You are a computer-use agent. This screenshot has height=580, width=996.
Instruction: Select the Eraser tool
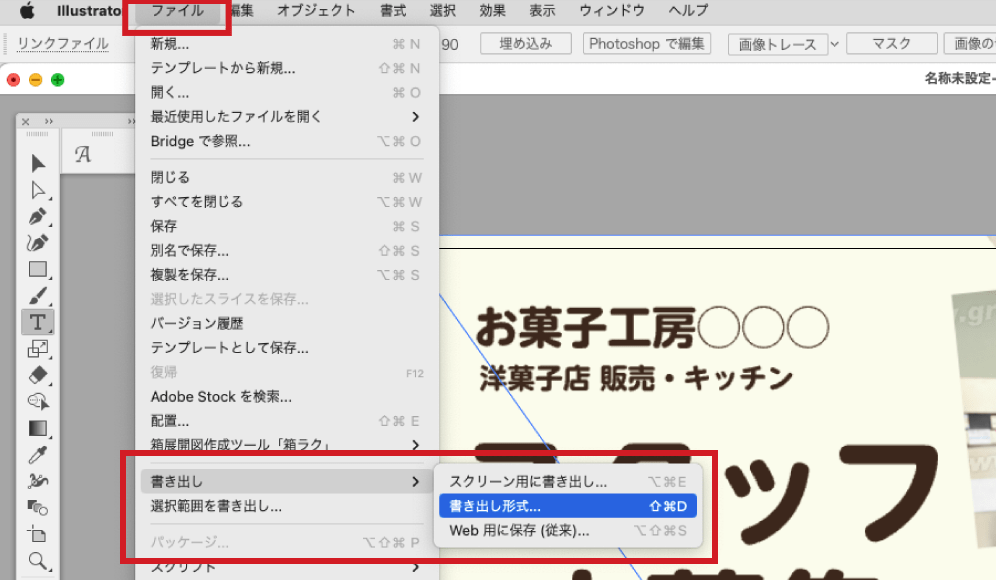pyautogui.click(x=38, y=375)
